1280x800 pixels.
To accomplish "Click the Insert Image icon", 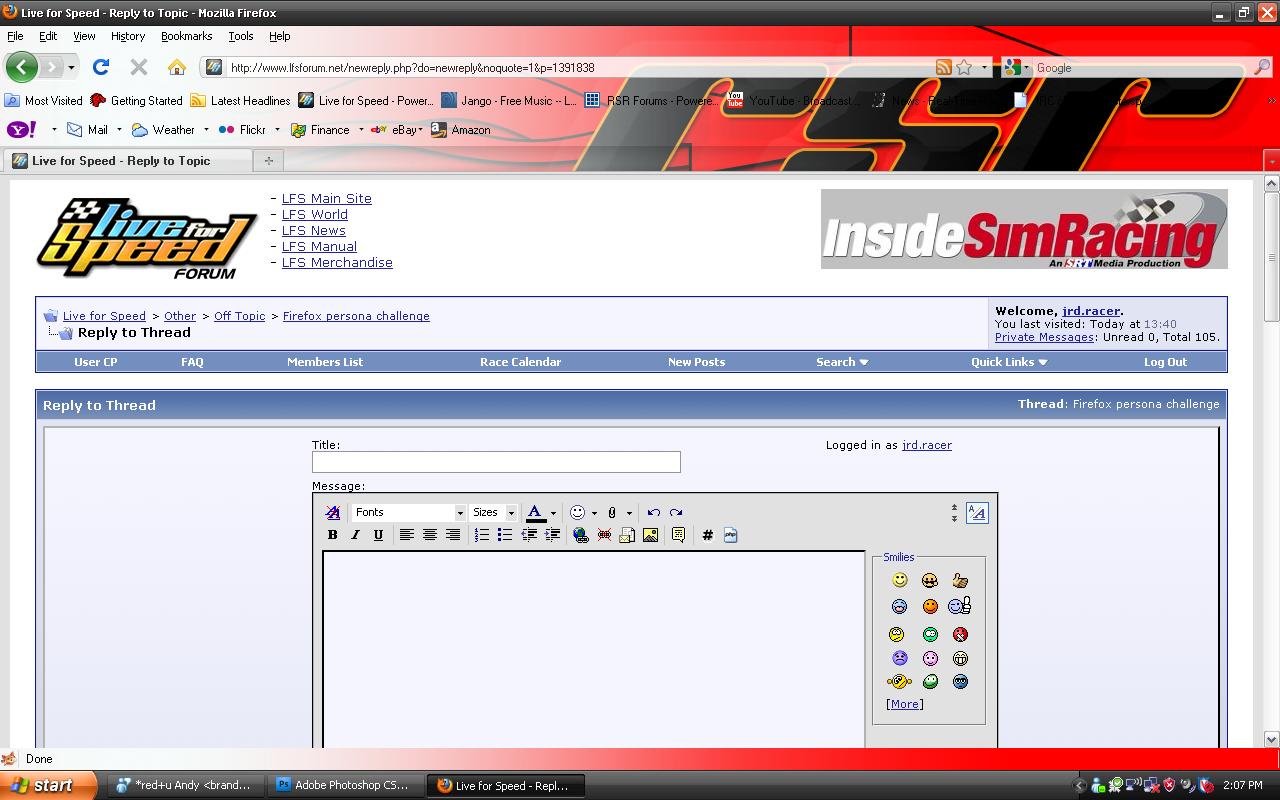I will 650,535.
